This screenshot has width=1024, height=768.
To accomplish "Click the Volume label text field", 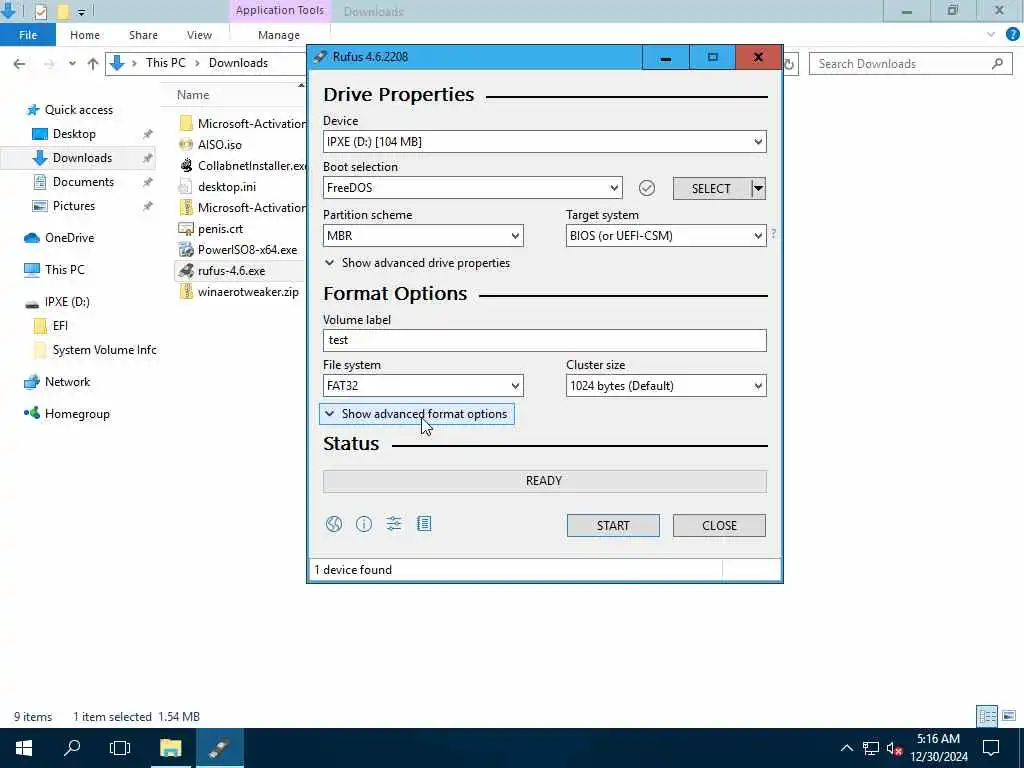I will (x=545, y=340).
